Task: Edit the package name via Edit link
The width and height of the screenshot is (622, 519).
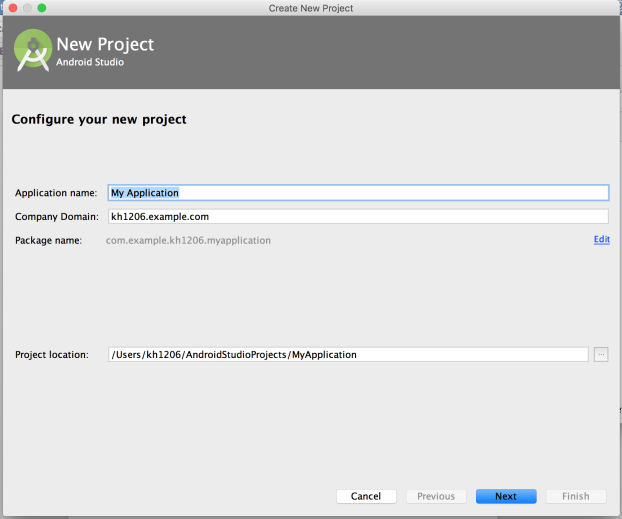Action: coord(601,239)
